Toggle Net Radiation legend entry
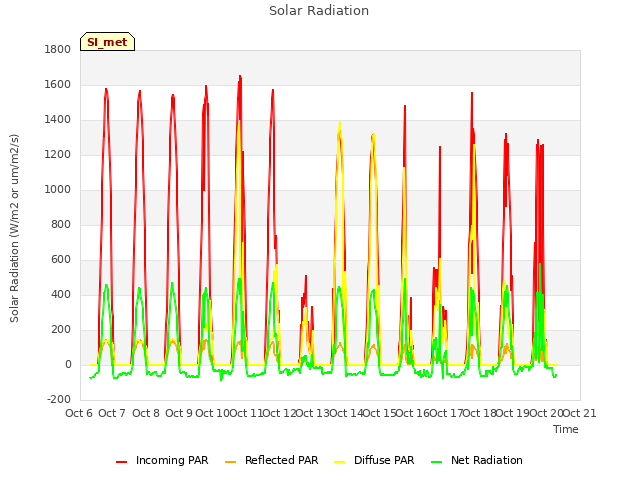This screenshot has height=480, width=640. pyautogui.click(x=477, y=460)
